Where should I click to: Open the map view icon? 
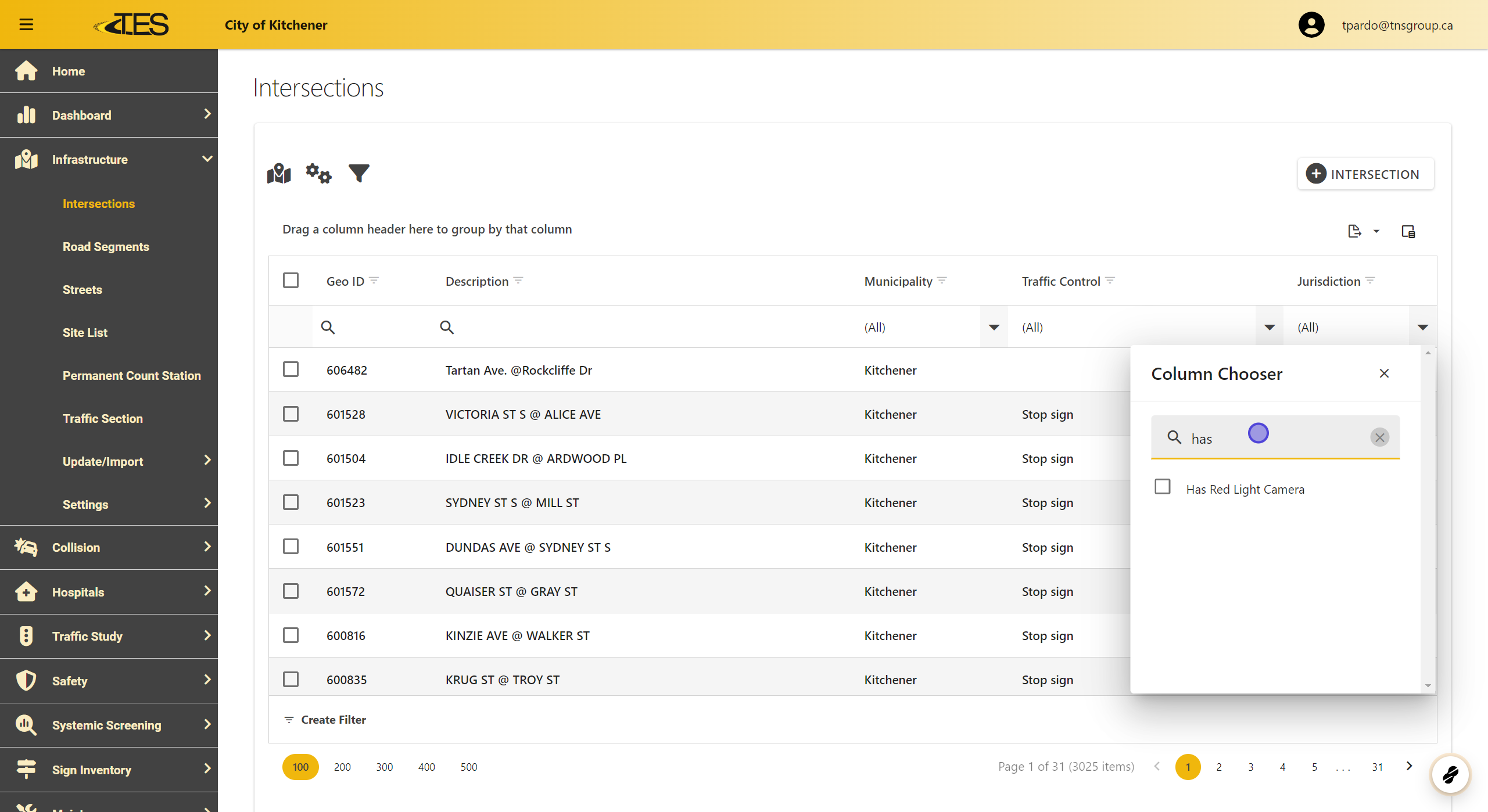[x=279, y=174]
